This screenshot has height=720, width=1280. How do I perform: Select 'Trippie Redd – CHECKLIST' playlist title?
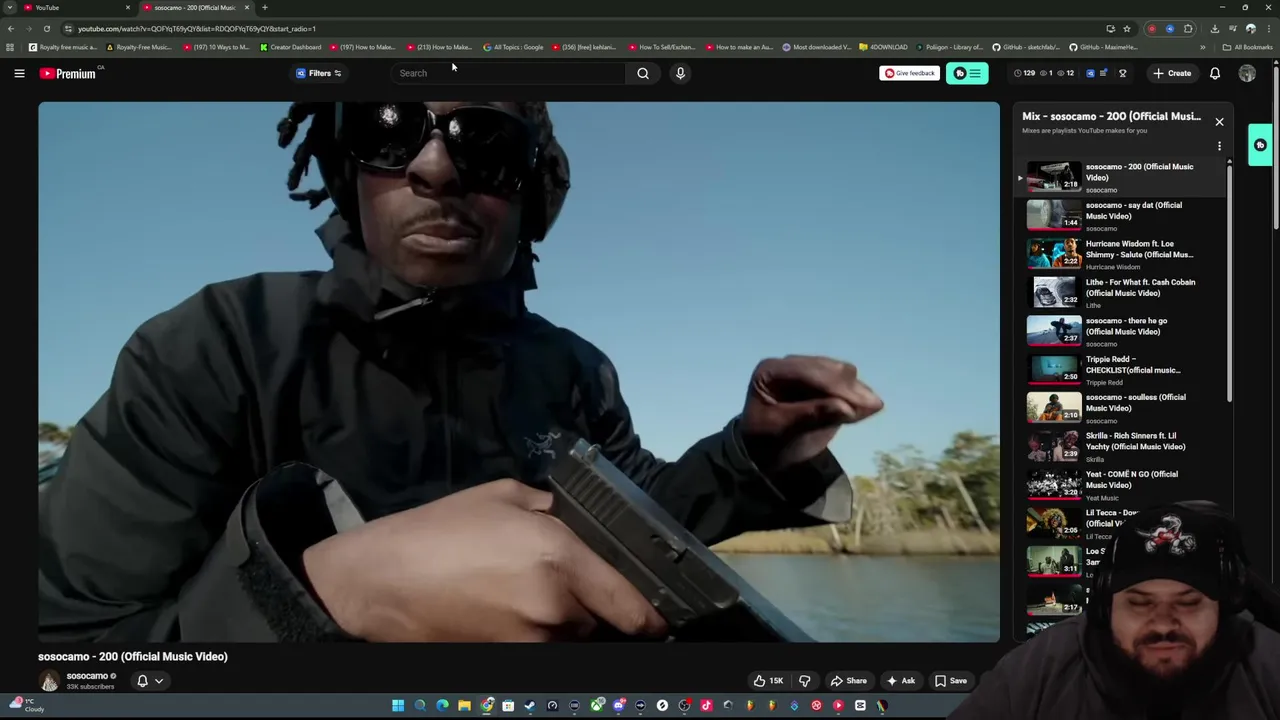[1133, 365]
